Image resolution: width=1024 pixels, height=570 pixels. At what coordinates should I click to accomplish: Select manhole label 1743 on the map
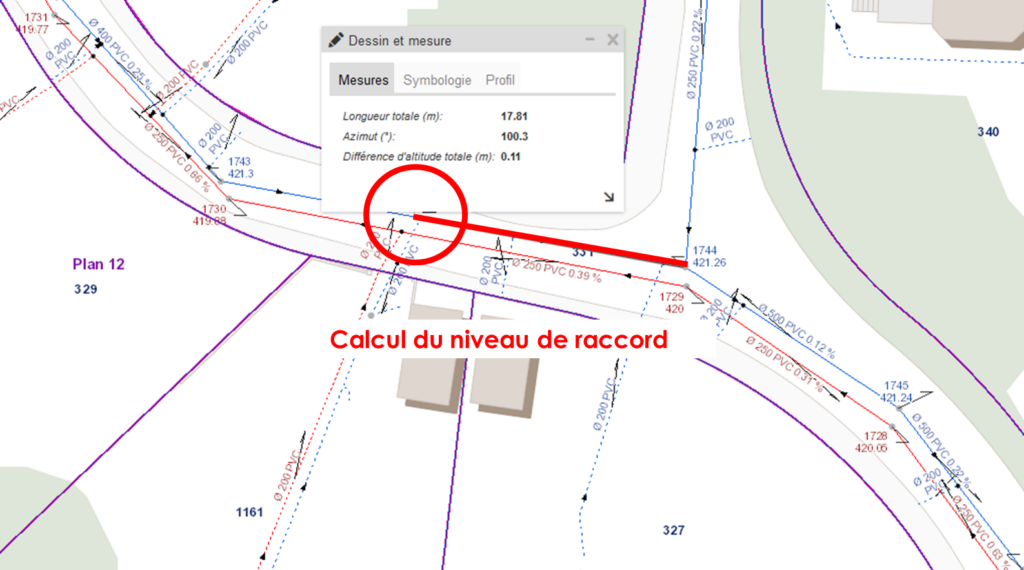(x=239, y=161)
